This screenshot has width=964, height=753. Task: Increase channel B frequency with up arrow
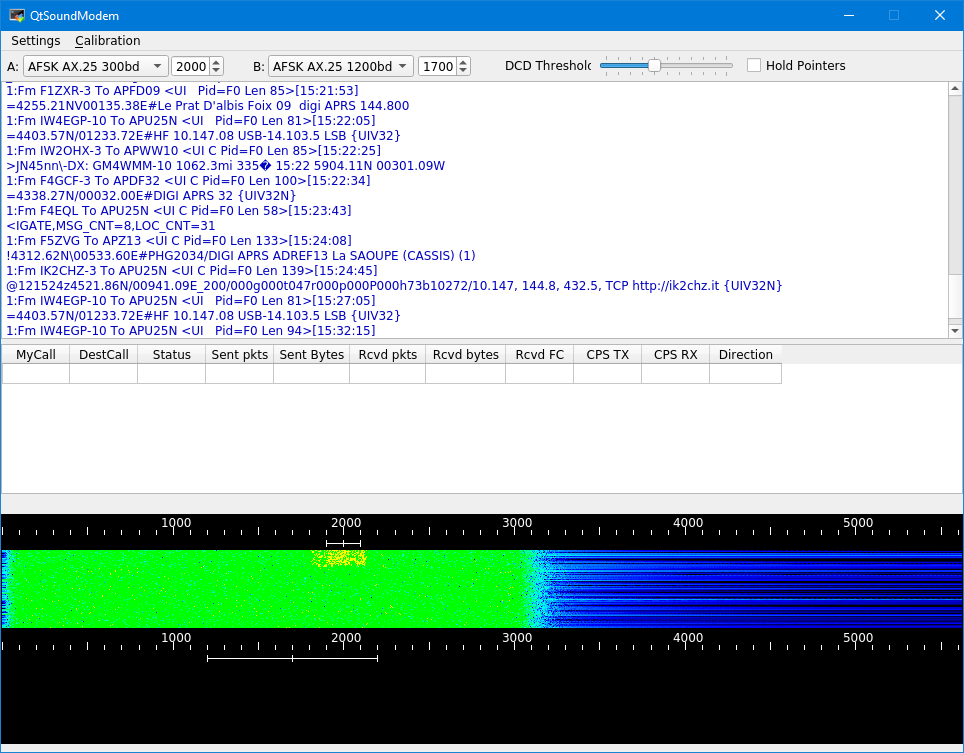click(x=464, y=62)
